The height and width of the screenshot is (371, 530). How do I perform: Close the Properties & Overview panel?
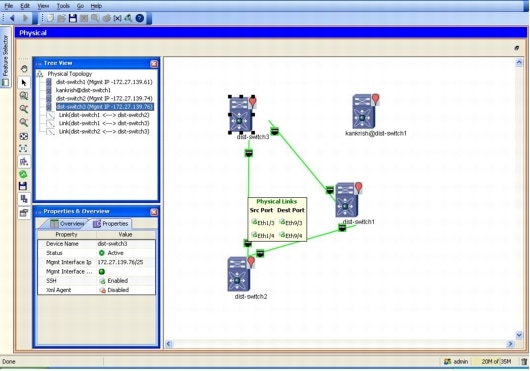[x=154, y=212]
